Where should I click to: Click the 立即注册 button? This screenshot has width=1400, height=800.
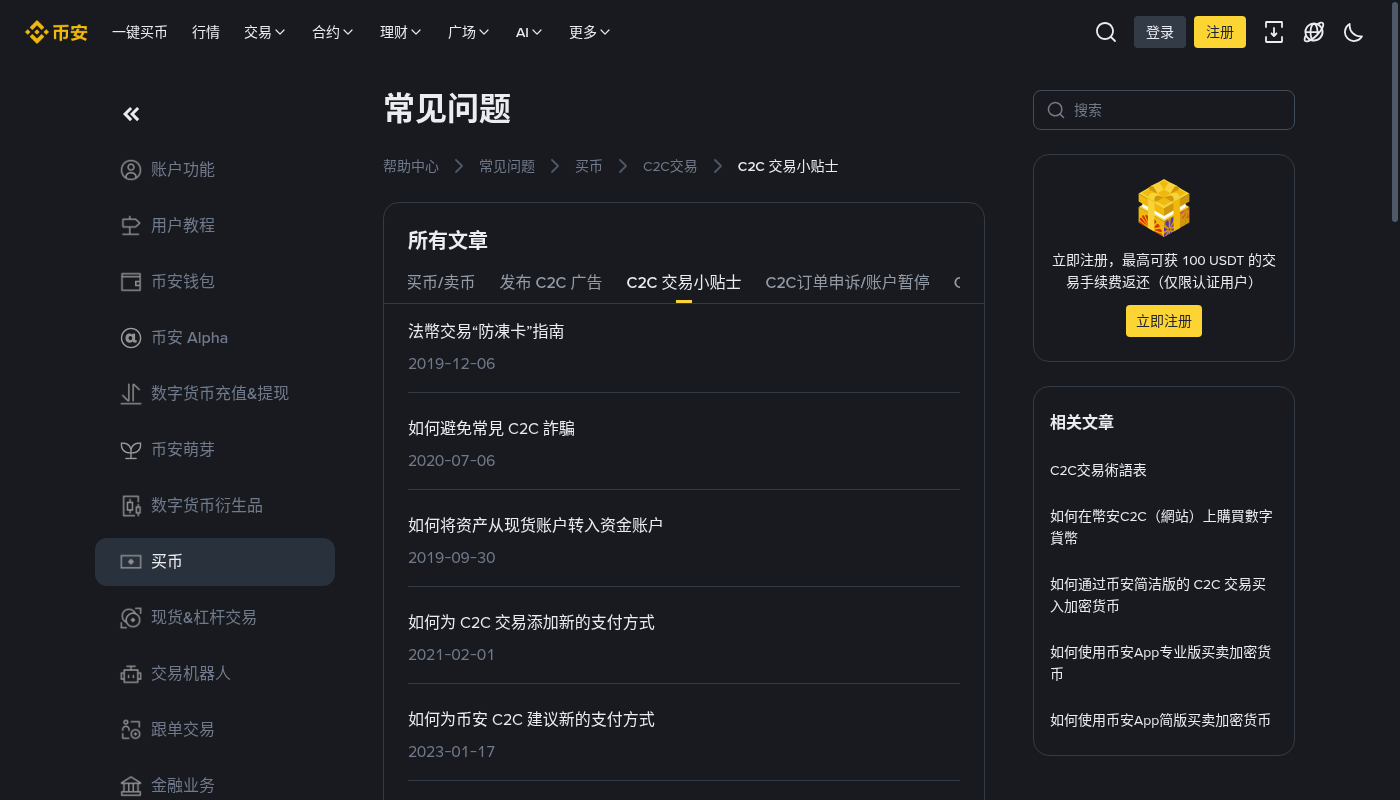pos(1164,321)
